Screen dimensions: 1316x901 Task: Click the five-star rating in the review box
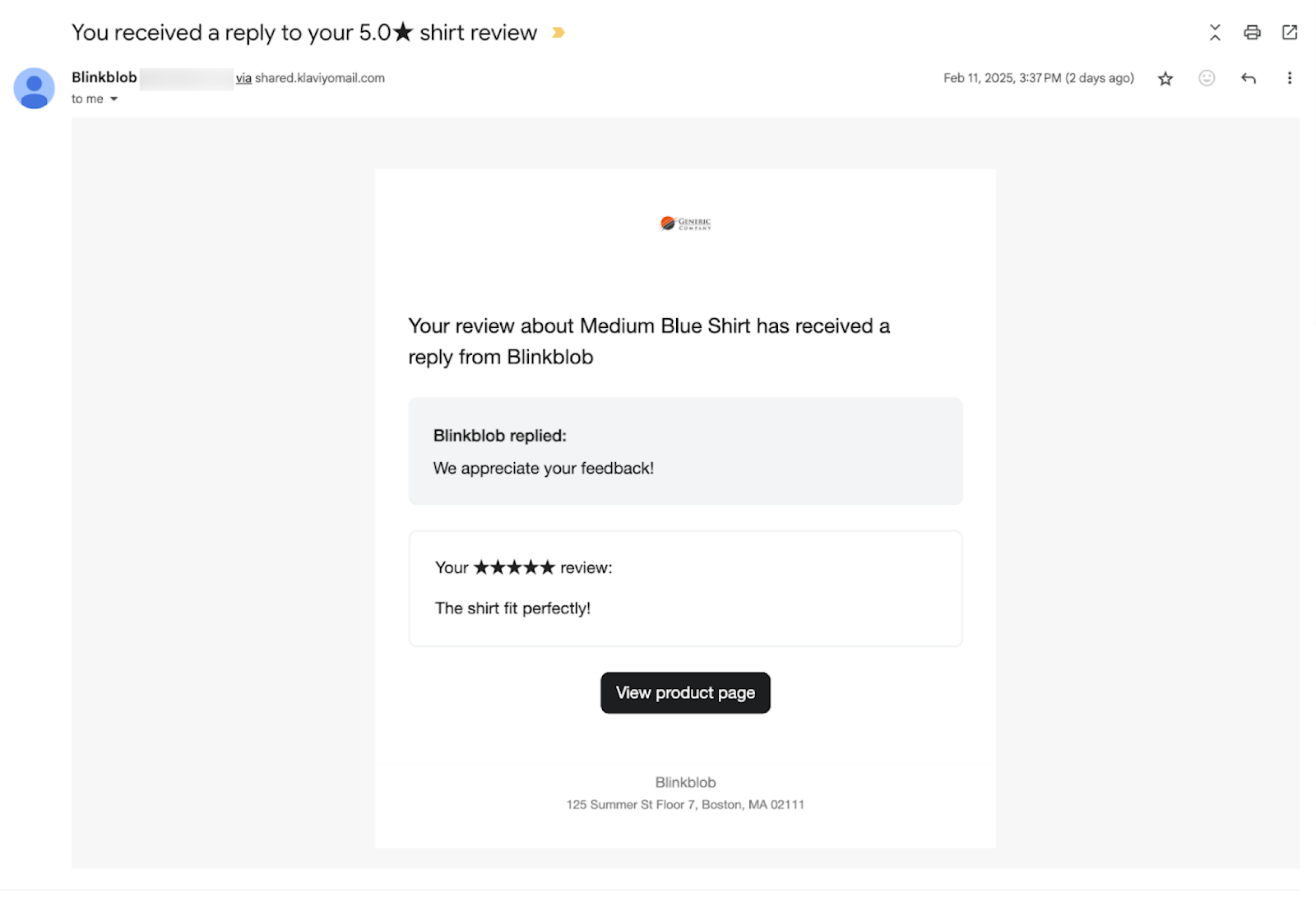click(514, 567)
